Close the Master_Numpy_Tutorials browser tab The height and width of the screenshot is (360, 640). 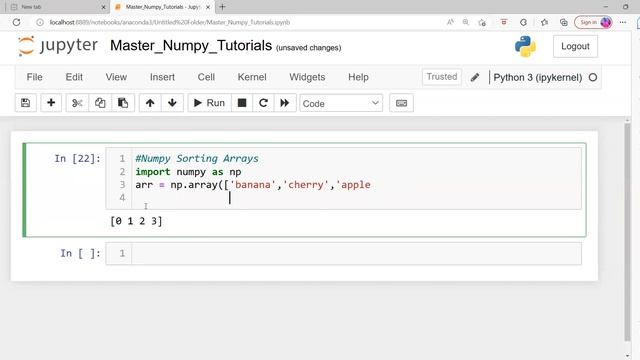tap(208, 7)
